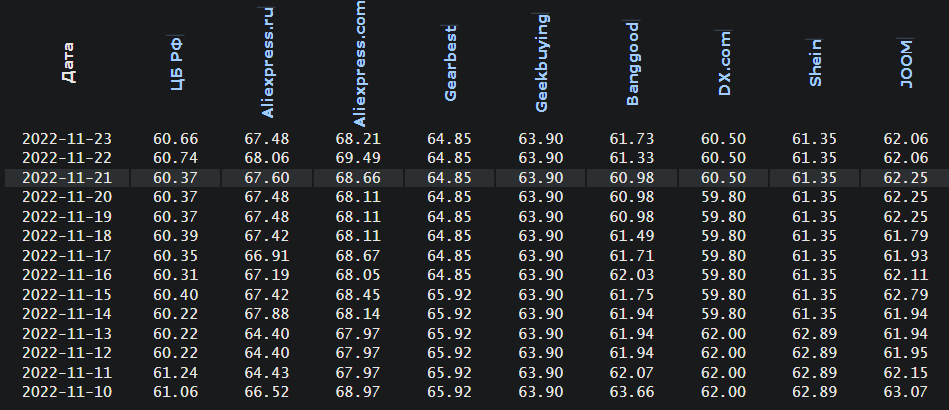The width and height of the screenshot is (949, 410).
Task: Click Gearbest value 65.92 for 2022-11-15
Action: click(449, 295)
